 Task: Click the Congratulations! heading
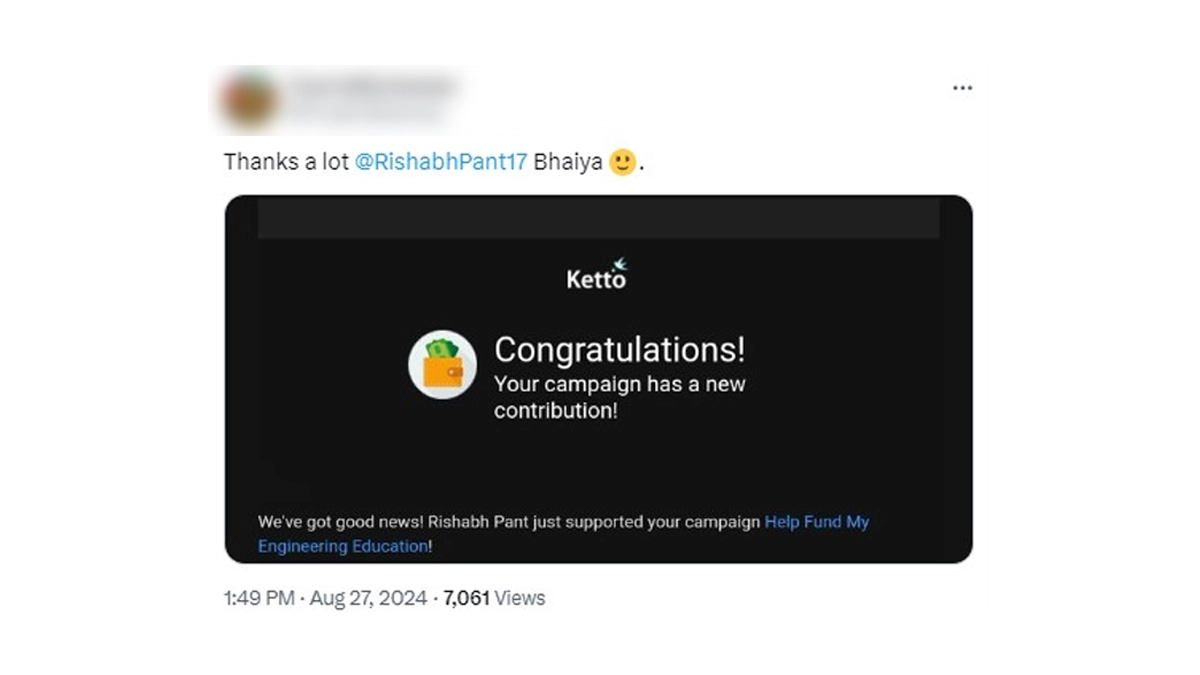pyautogui.click(x=619, y=350)
